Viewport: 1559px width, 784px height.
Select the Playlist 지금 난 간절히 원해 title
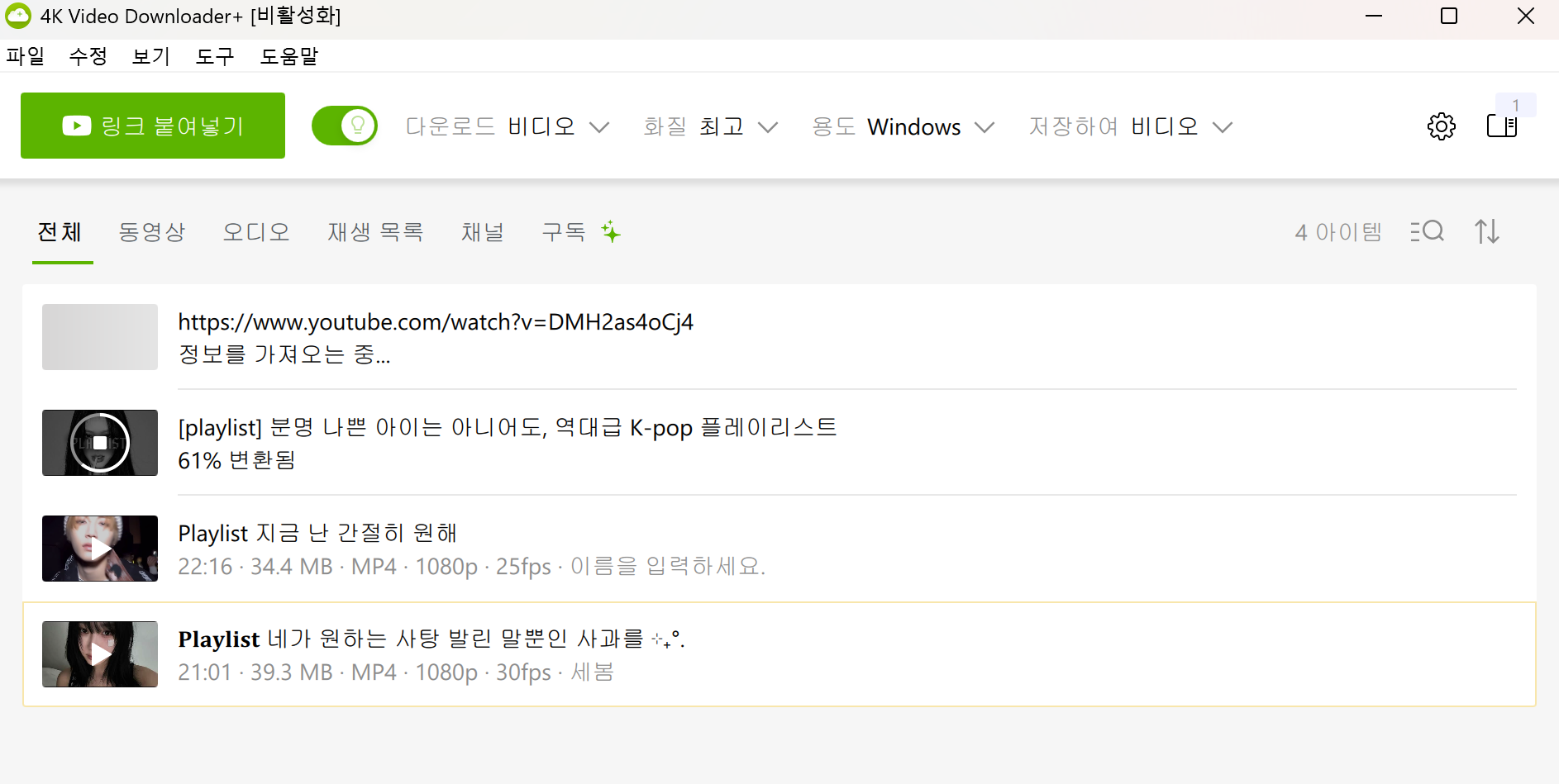pyautogui.click(x=317, y=533)
